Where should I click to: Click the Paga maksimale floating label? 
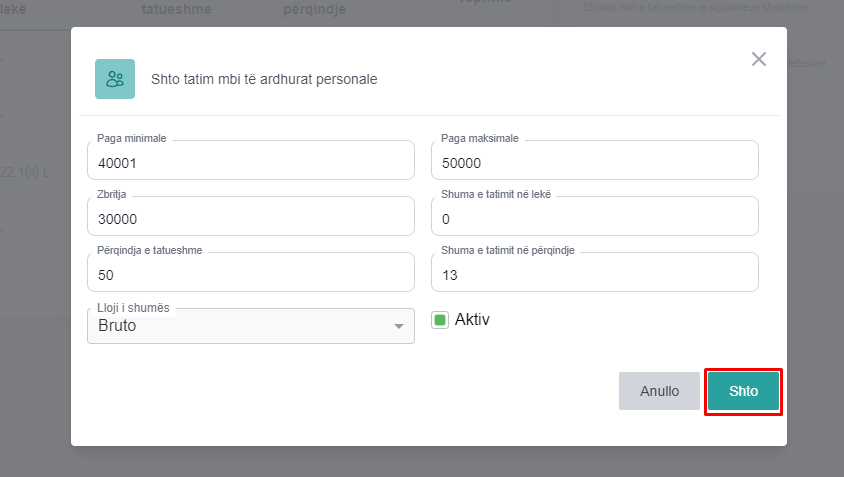tap(480, 139)
